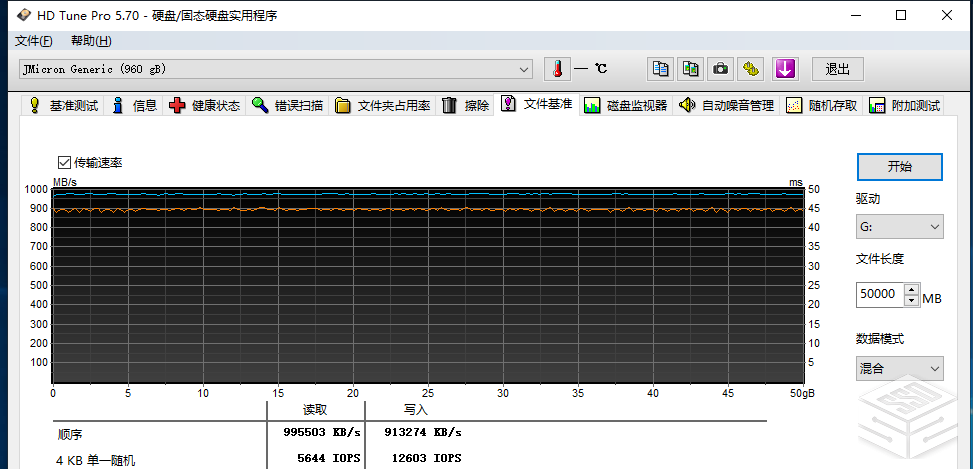Decrease file length with down spinner arrow
The height and width of the screenshot is (469, 973).
point(910,300)
